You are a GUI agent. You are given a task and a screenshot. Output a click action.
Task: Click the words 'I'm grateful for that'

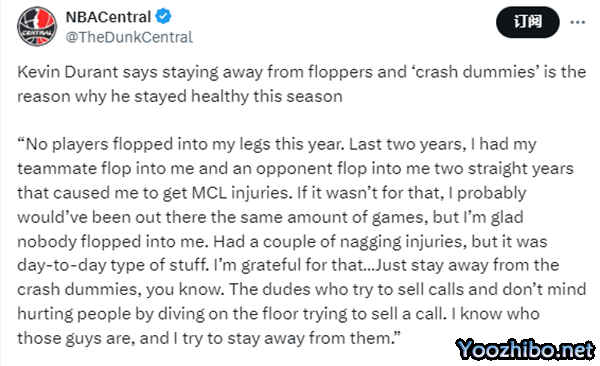289,265
